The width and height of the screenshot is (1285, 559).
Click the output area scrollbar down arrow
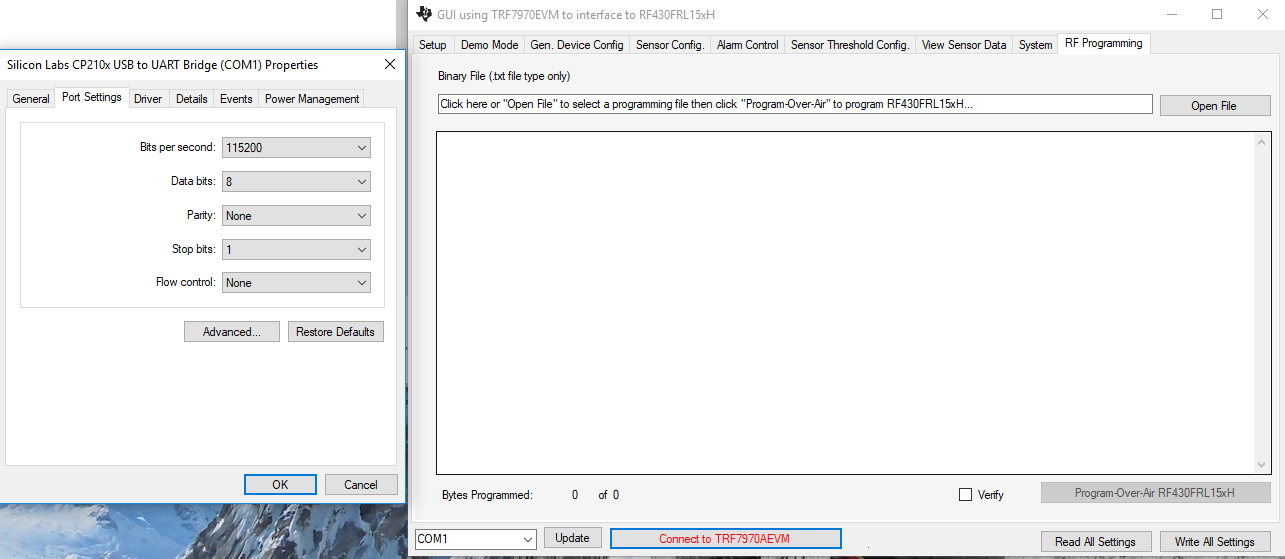(1262, 464)
